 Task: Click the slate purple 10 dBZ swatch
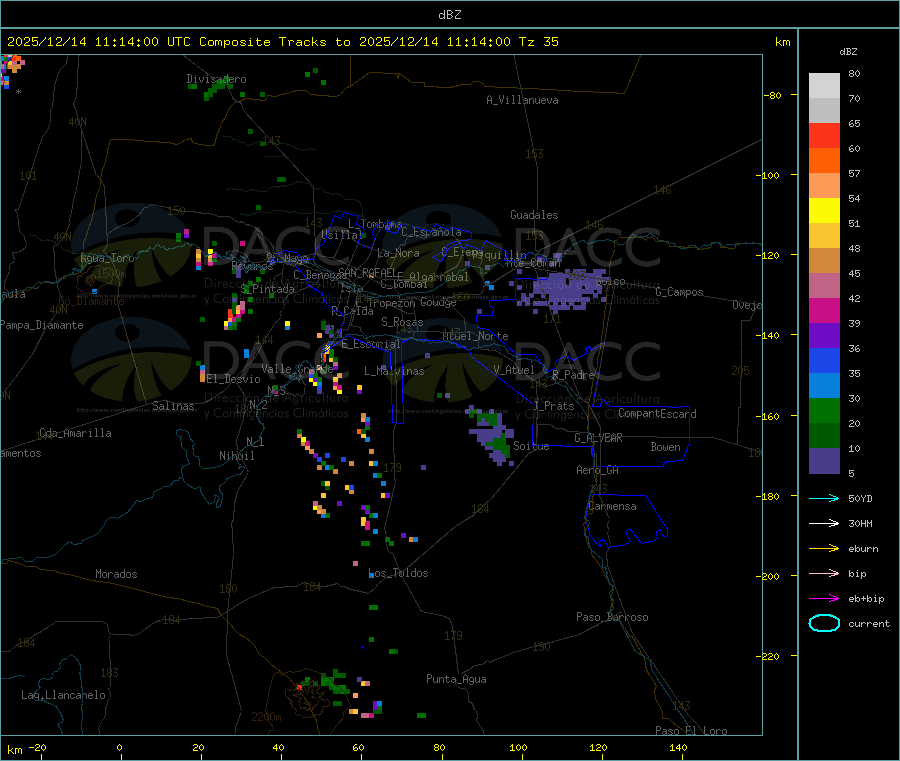point(824,460)
